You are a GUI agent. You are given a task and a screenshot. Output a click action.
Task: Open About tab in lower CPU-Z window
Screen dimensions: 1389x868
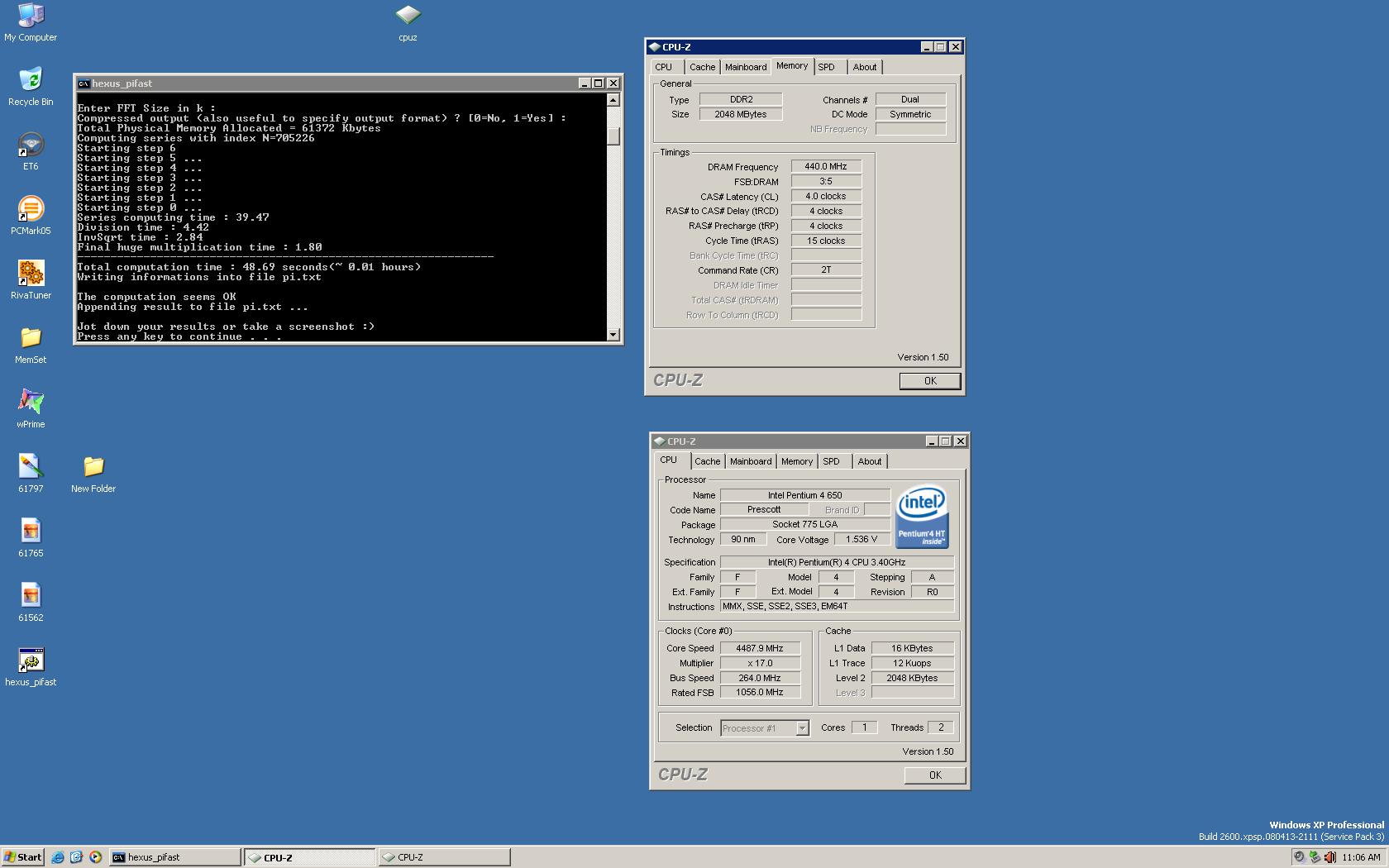870,461
